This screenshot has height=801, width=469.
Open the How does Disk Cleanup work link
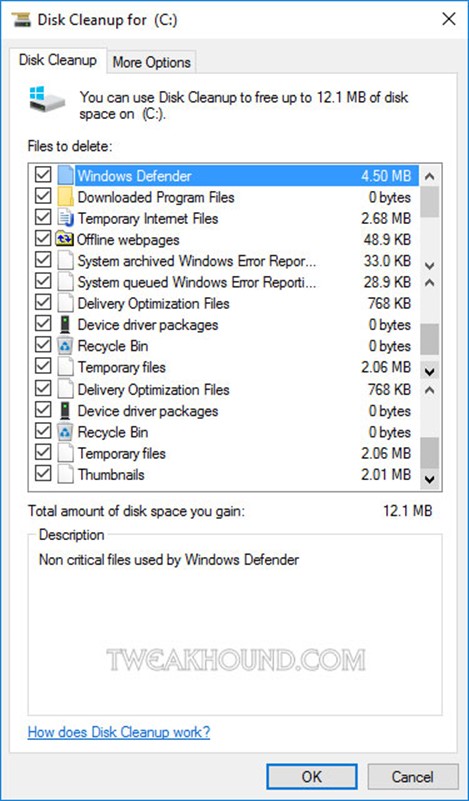(119, 732)
